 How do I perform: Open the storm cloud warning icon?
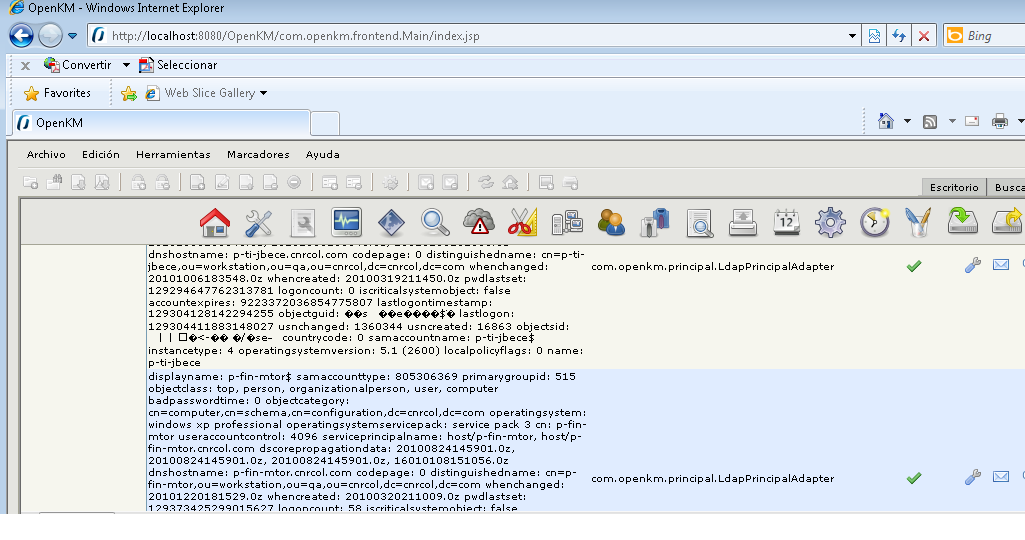pyautogui.click(x=479, y=222)
